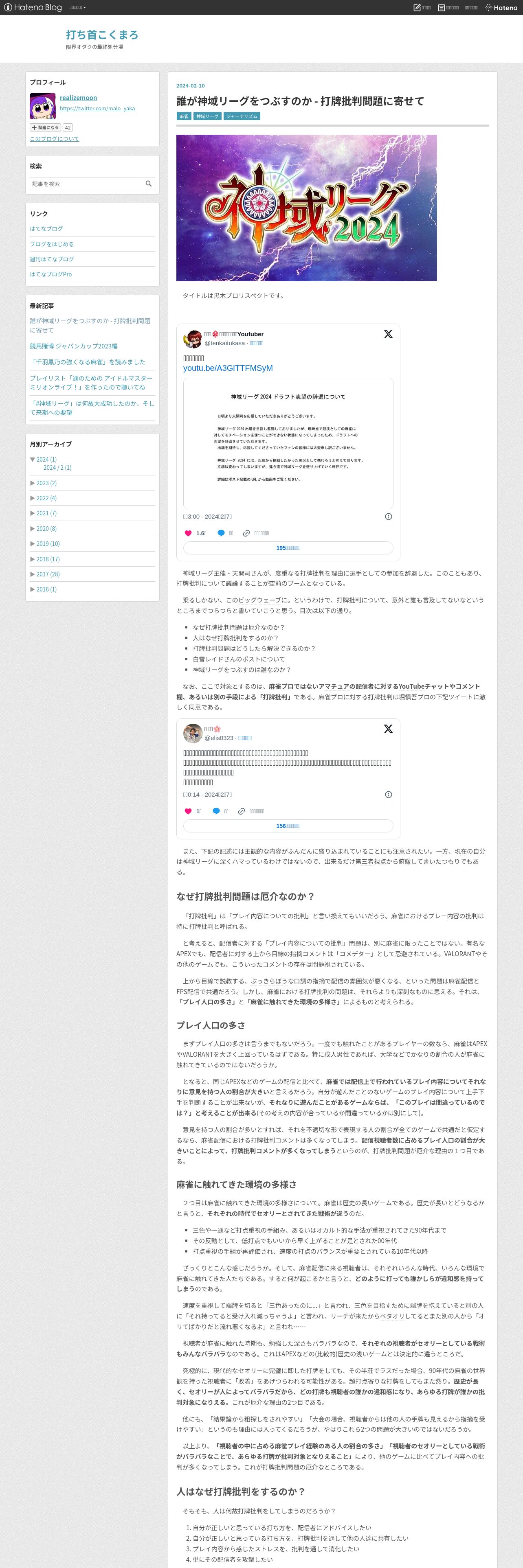The image size is (523, 1568).
Task: Expand the 2023 archive triangle
Action: click(x=32, y=483)
